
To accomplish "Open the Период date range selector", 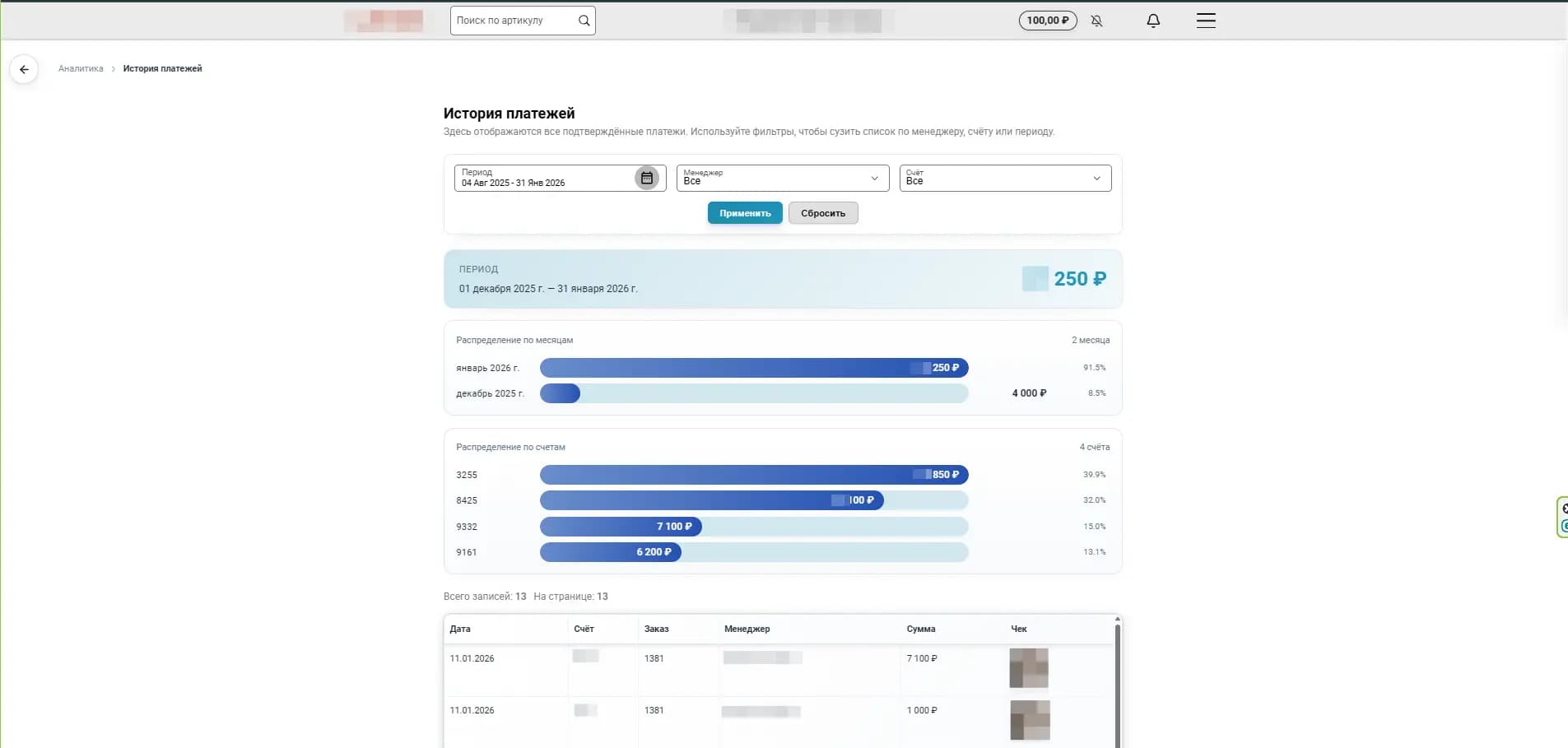I will point(543,178).
